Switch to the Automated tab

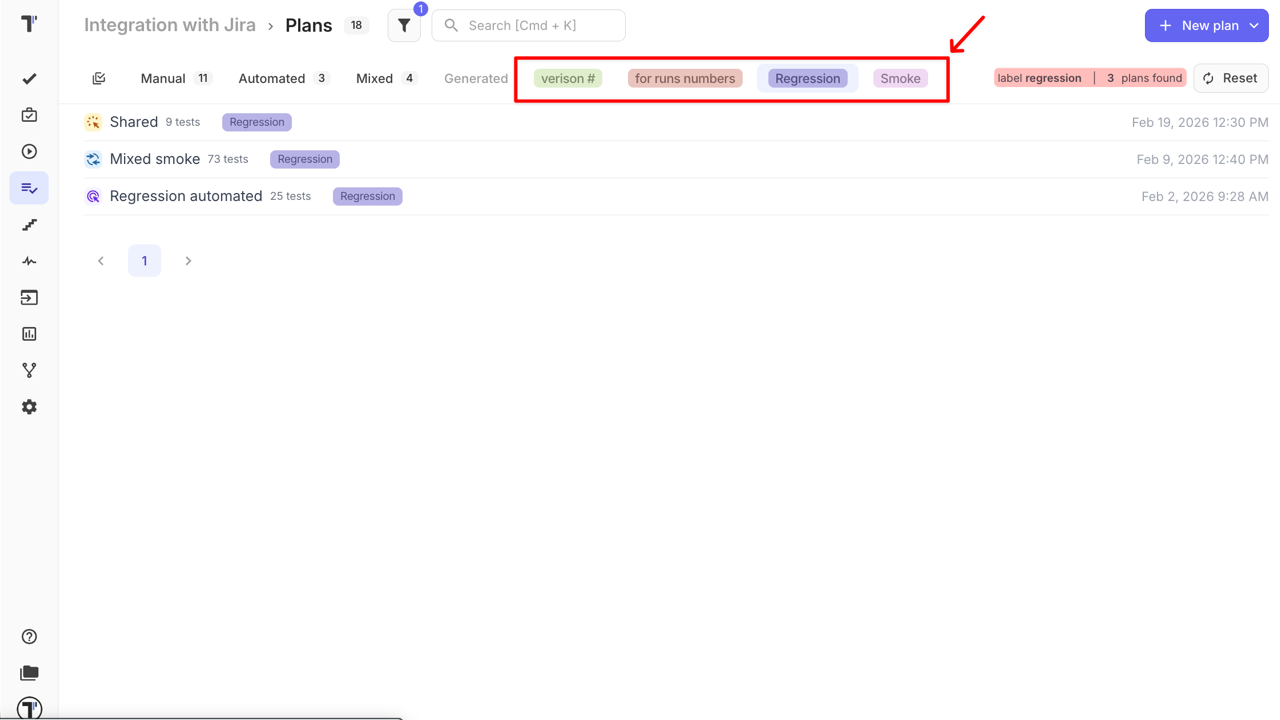coord(271,78)
